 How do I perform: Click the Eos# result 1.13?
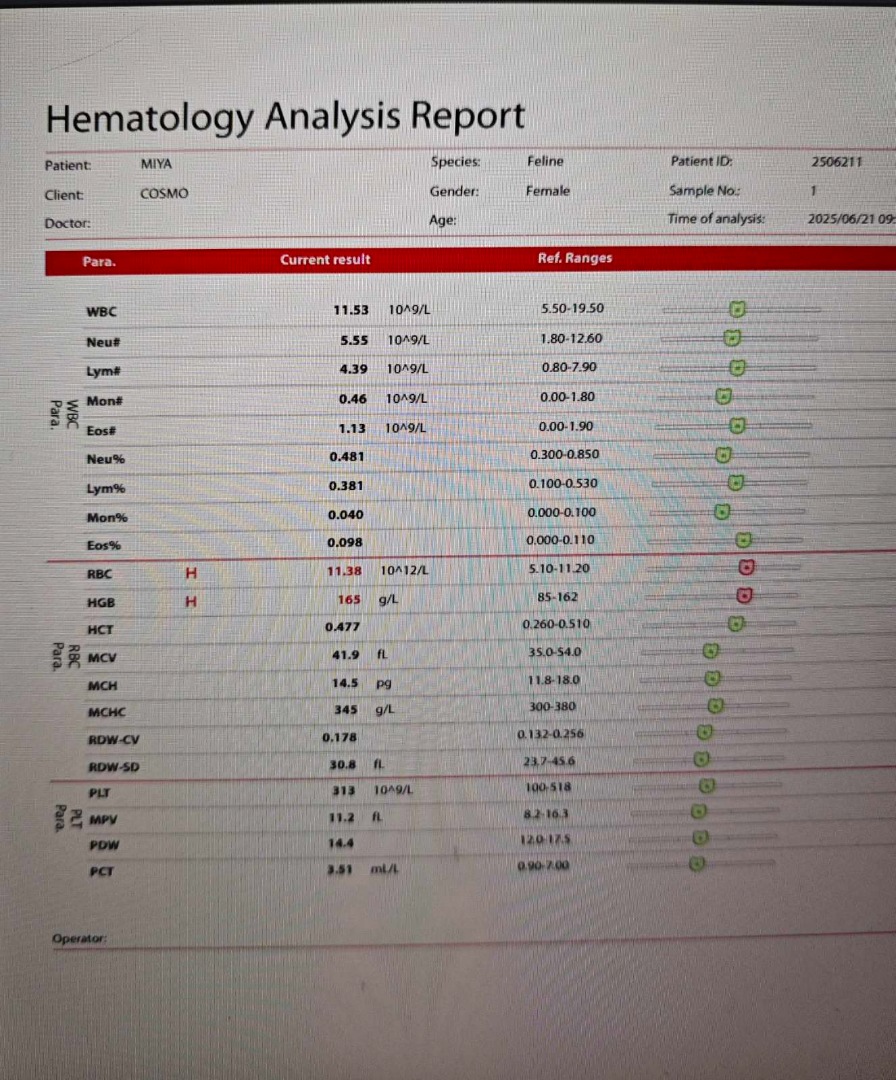tap(352, 428)
